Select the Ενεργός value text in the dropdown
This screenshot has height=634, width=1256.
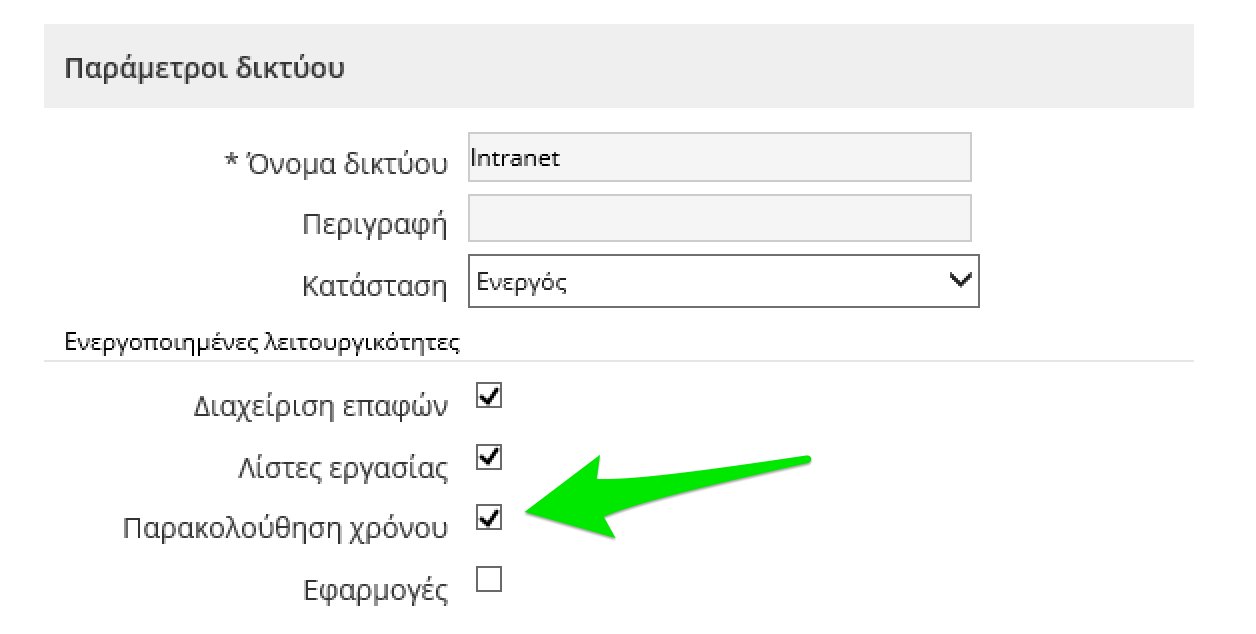(522, 282)
